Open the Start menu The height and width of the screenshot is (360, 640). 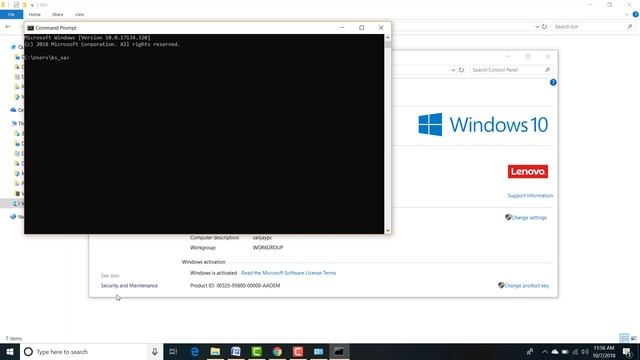pos(10,351)
